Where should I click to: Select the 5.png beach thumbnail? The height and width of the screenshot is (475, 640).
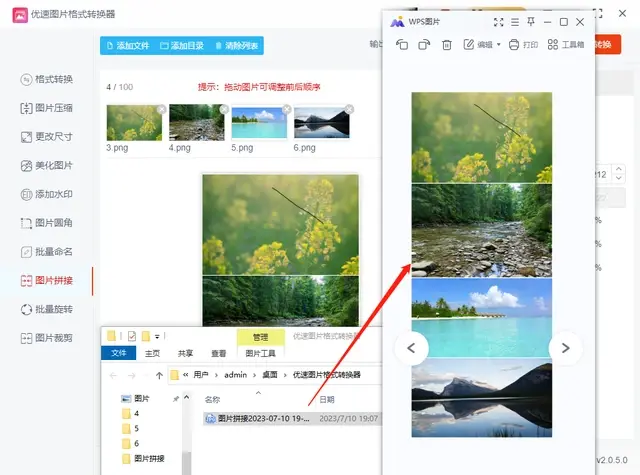coord(258,124)
